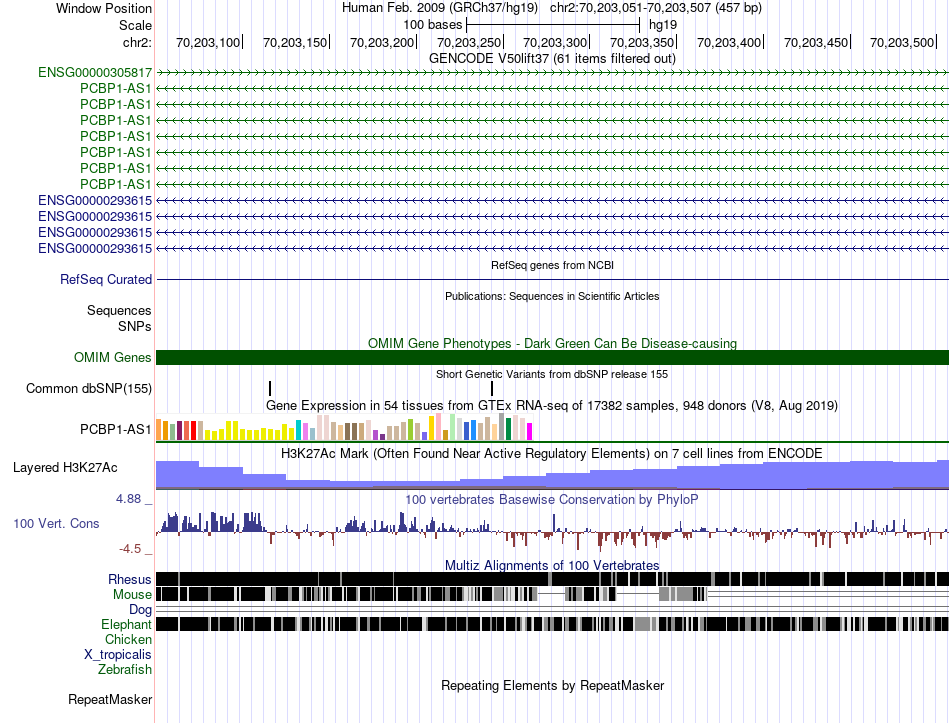This screenshot has width=950, height=723.
Task: Select the dark green OMIM Genes bar
Action: point(553,358)
